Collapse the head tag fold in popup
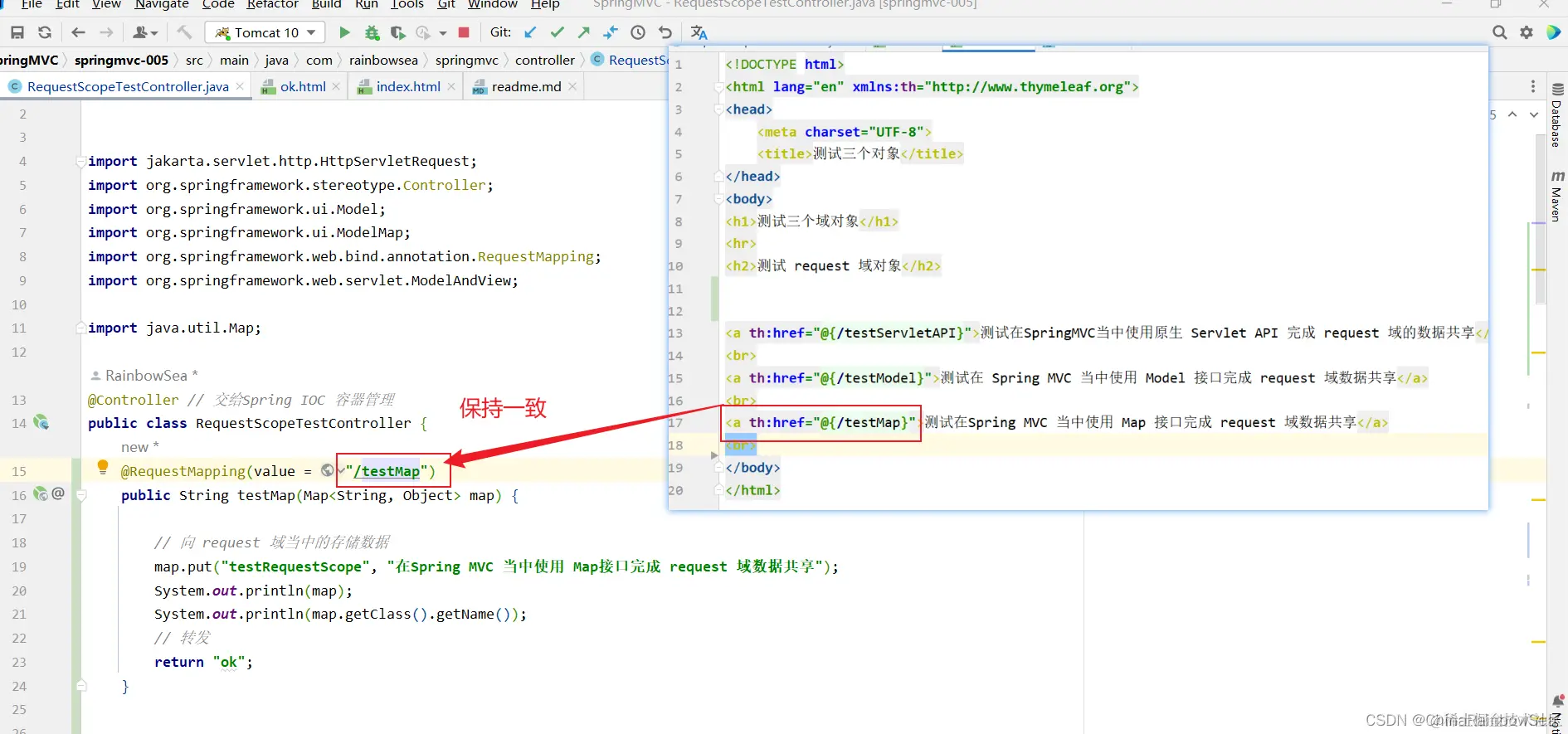This screenshot has height=734, width=1568. coord(718,109)
